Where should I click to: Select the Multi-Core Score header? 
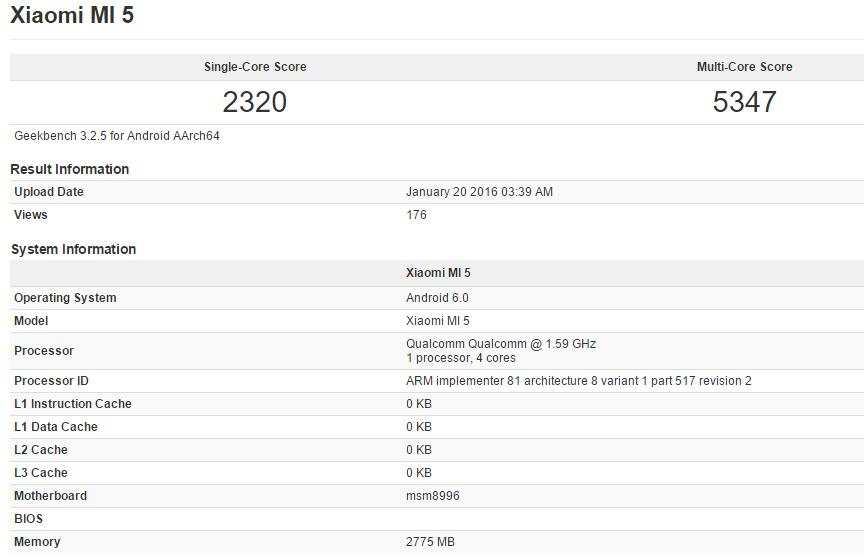pyautogui.click(x=744, y=67)
